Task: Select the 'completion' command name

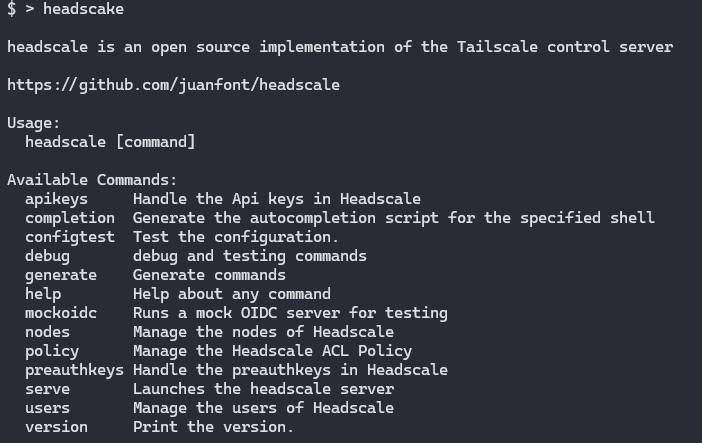Action: click(x=70, y=218)
